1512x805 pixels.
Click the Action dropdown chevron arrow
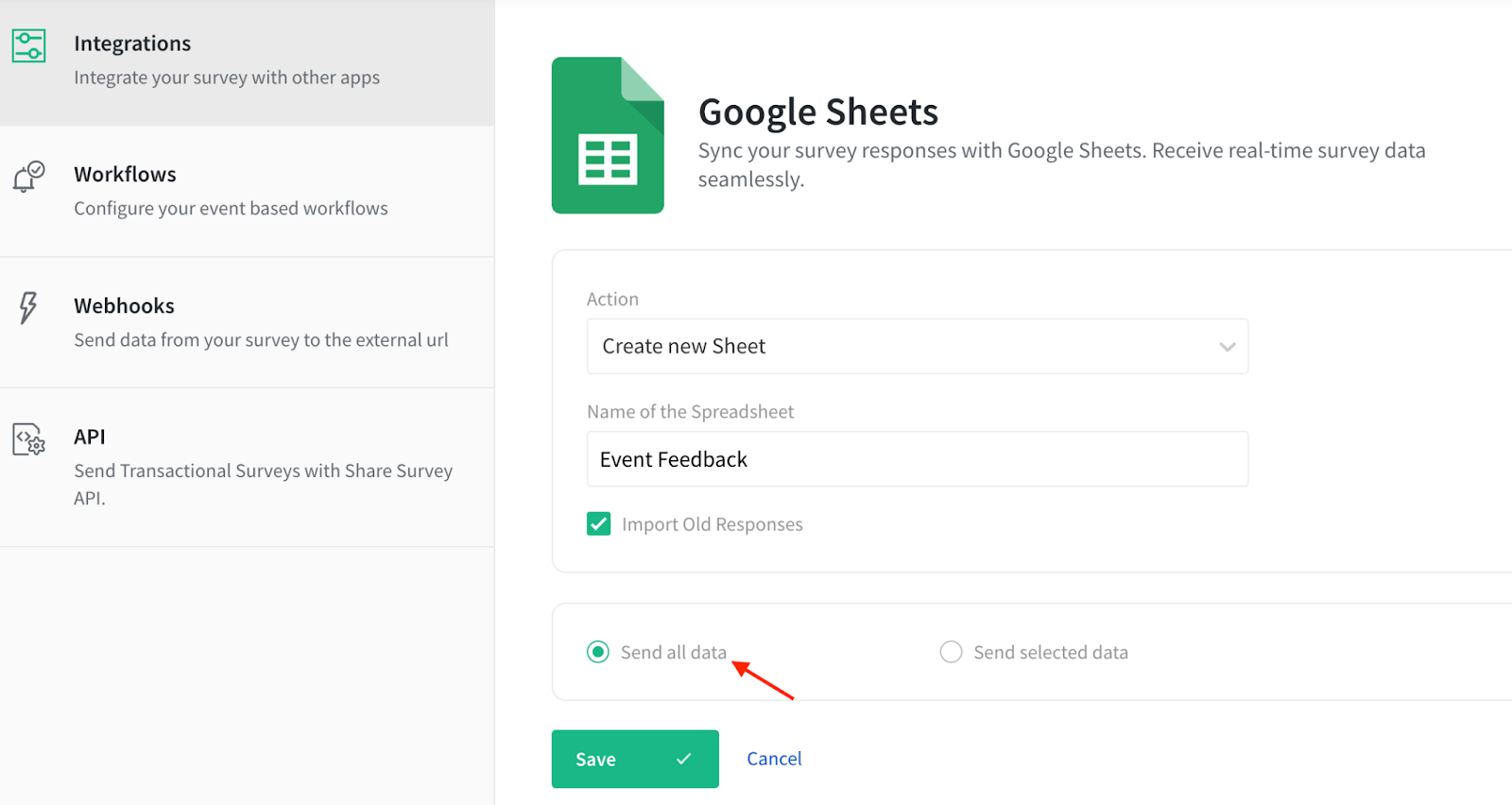tap(1228, 347)
